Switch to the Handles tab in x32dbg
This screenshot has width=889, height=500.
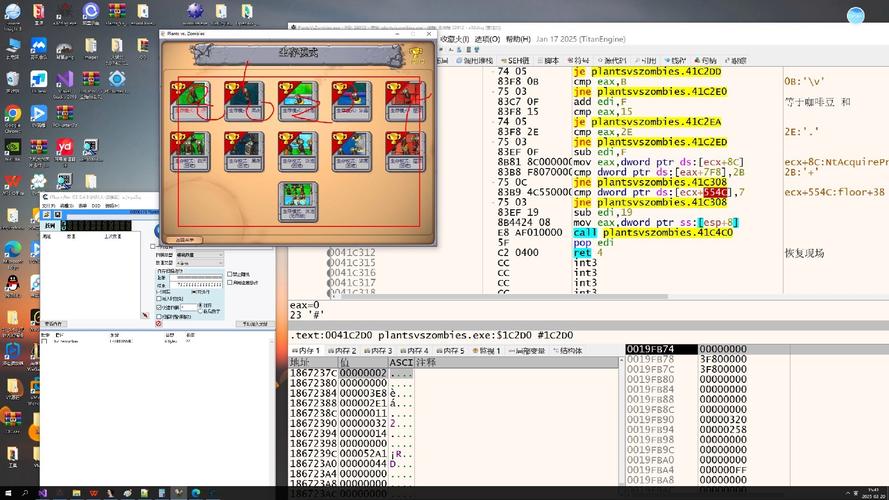[705, 60]
